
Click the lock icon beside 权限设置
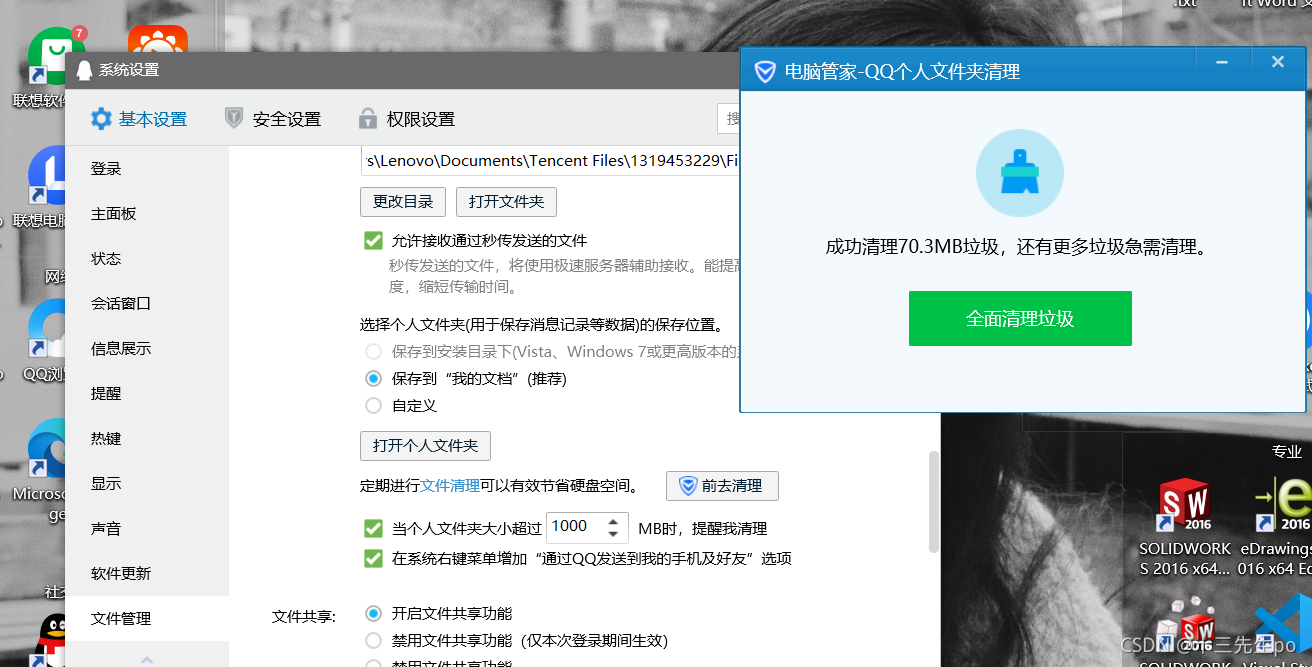click(368, 119)
